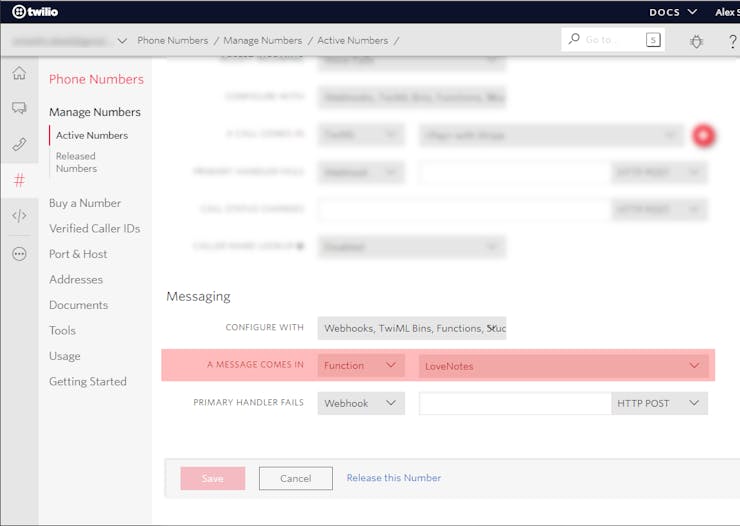
Task: Open Released Numbers submenu item
Action: pos(76,162)
